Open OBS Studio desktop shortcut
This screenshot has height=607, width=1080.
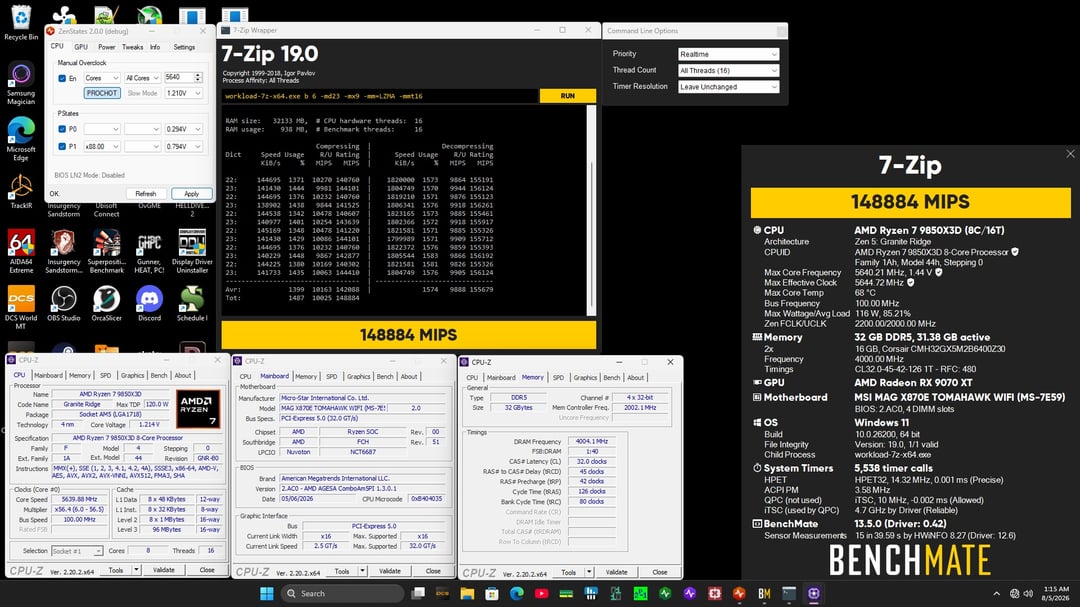click(x=63, y=304)
